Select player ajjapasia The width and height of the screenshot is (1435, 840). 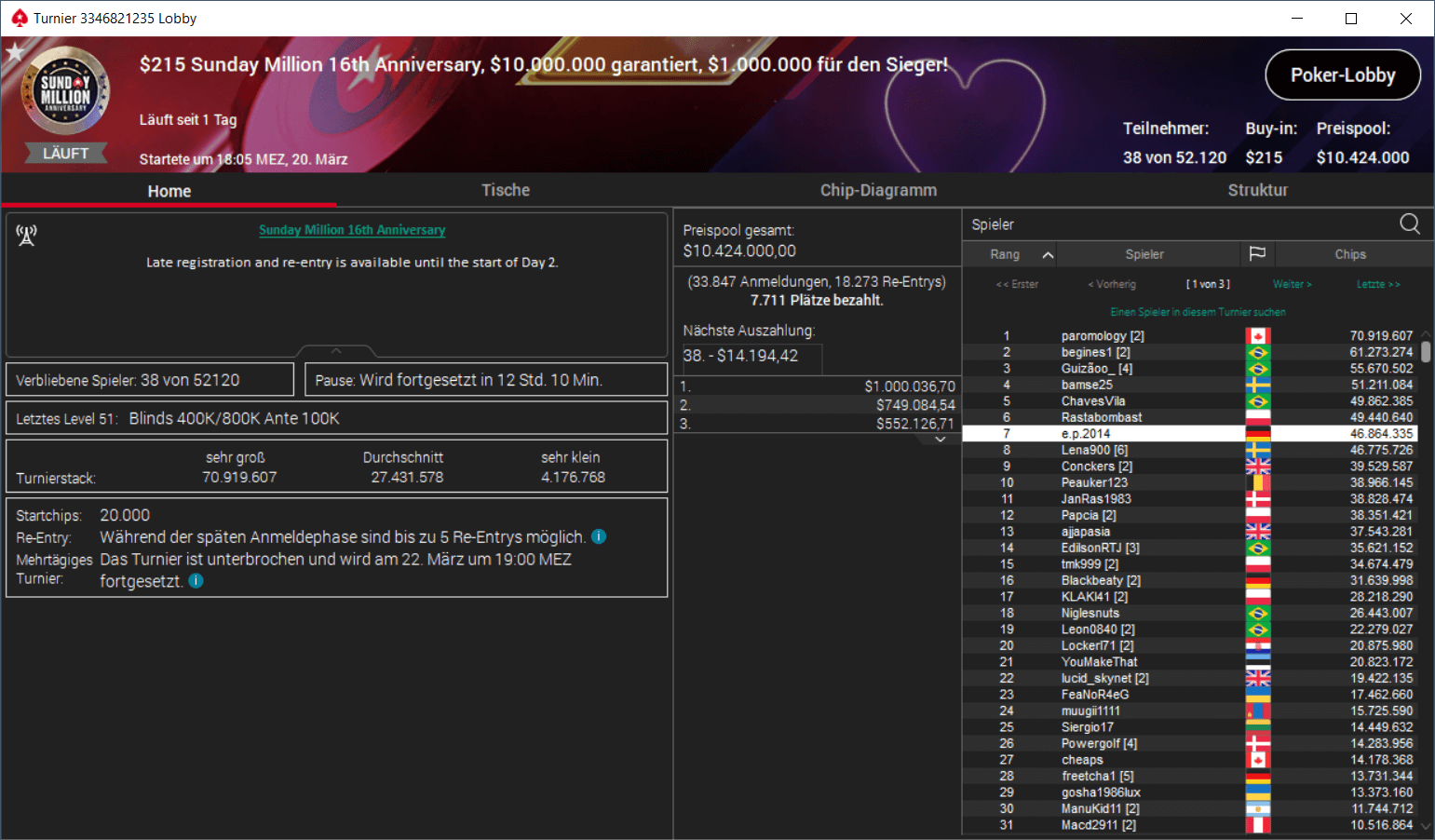(x=1086, y=532)
